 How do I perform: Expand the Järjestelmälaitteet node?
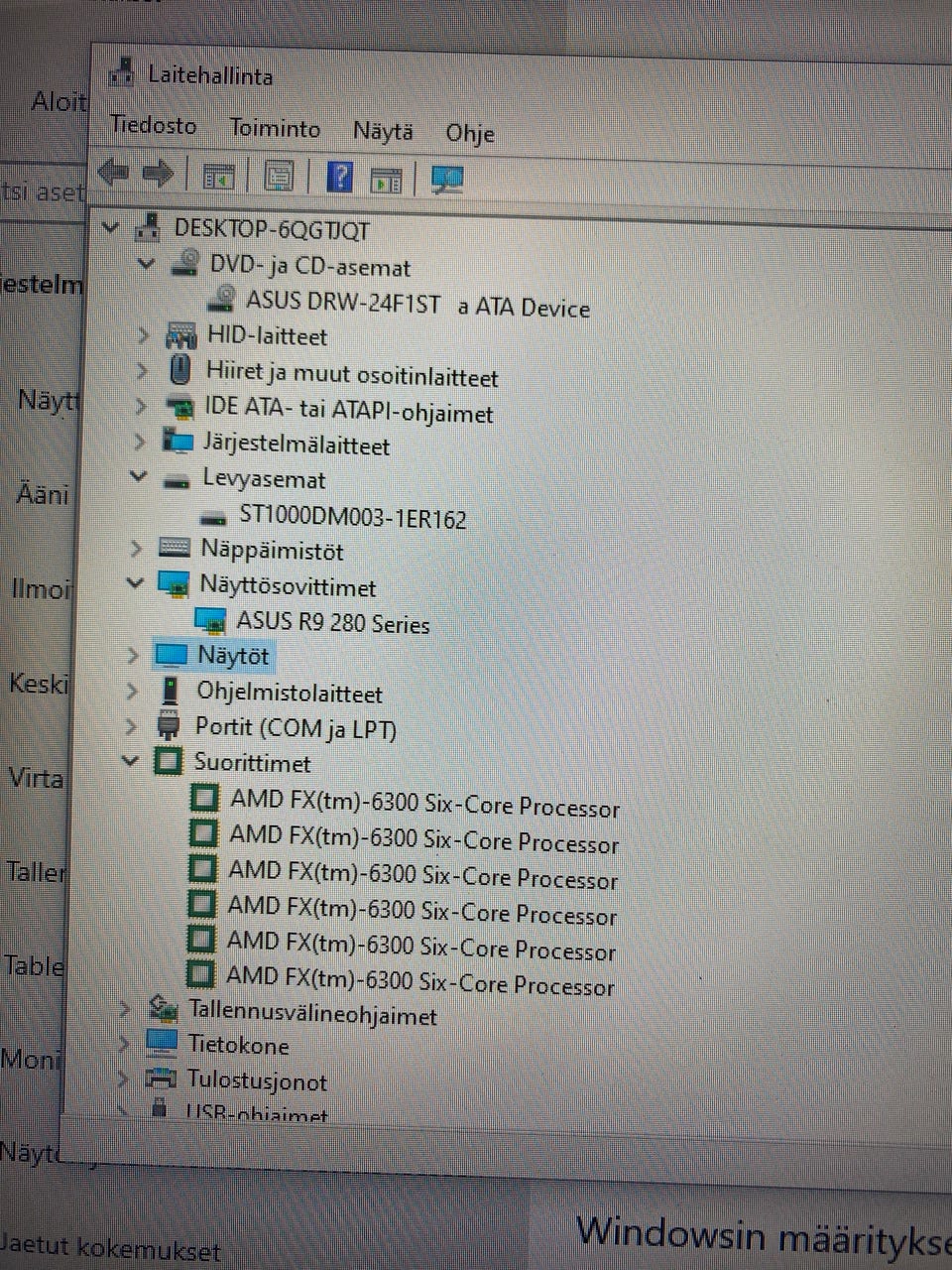pos(139,442)
